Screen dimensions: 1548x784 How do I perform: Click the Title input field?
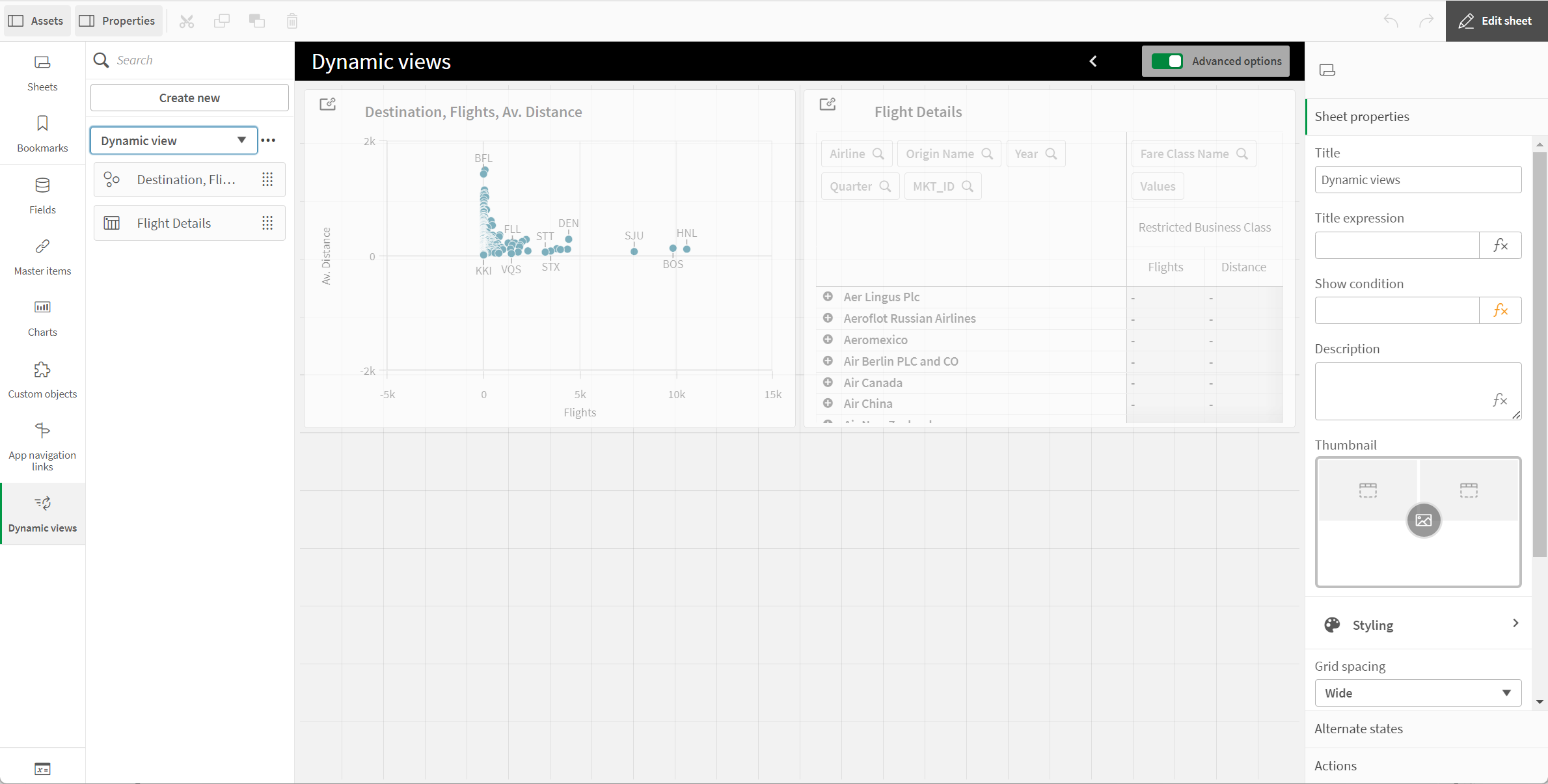pyautogui.click(x=1418, y=179)
